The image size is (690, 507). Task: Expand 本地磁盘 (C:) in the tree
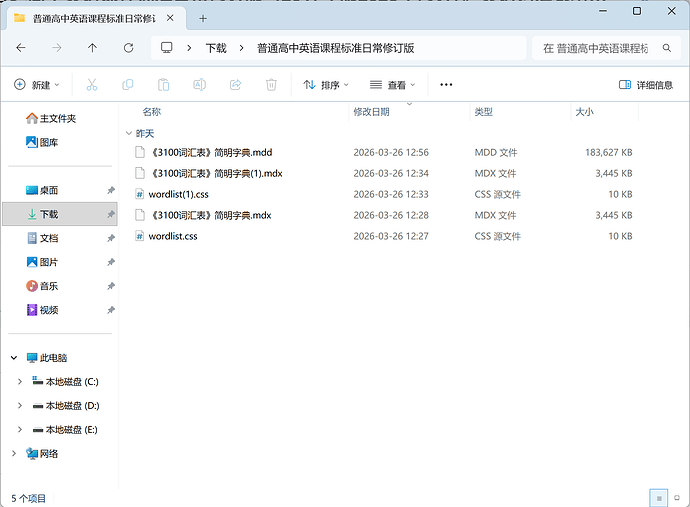[20, 382]
